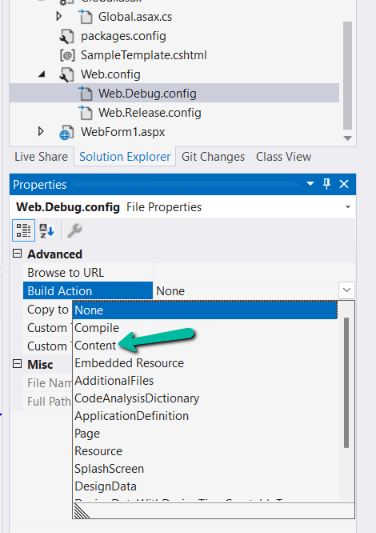Switch Properties to Categorized view
Image resolution: width=376 pixels, height=533 pixels.
coord(23,230)
